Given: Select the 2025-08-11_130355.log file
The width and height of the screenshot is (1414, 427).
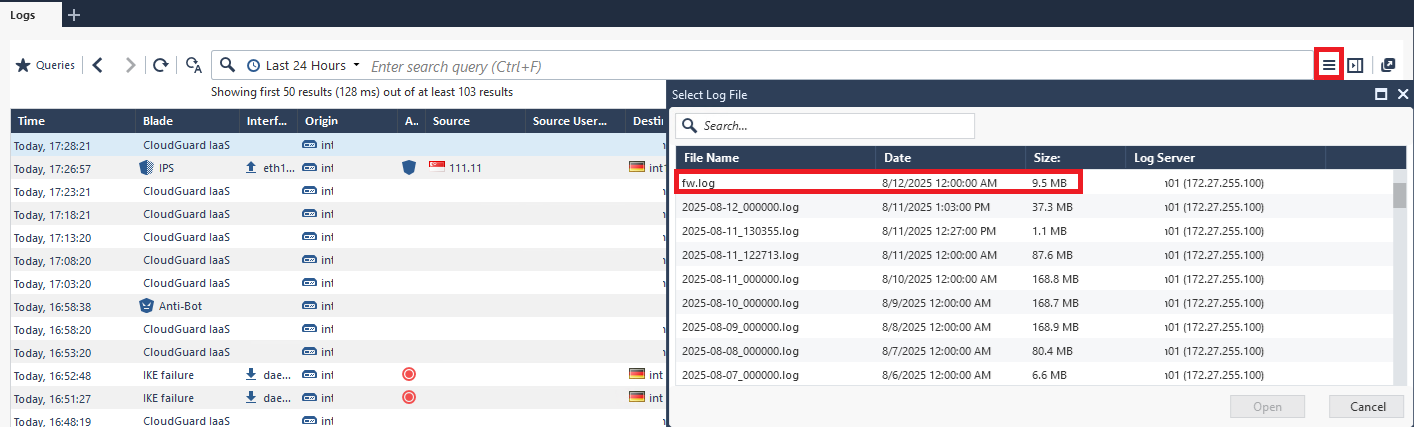Looking at the screenshot, I should coord(1035,231).
